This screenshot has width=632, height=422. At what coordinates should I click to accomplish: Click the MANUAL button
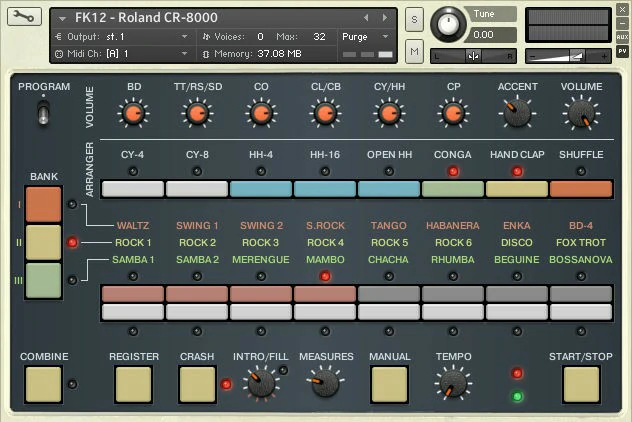(x=389, y=384)
